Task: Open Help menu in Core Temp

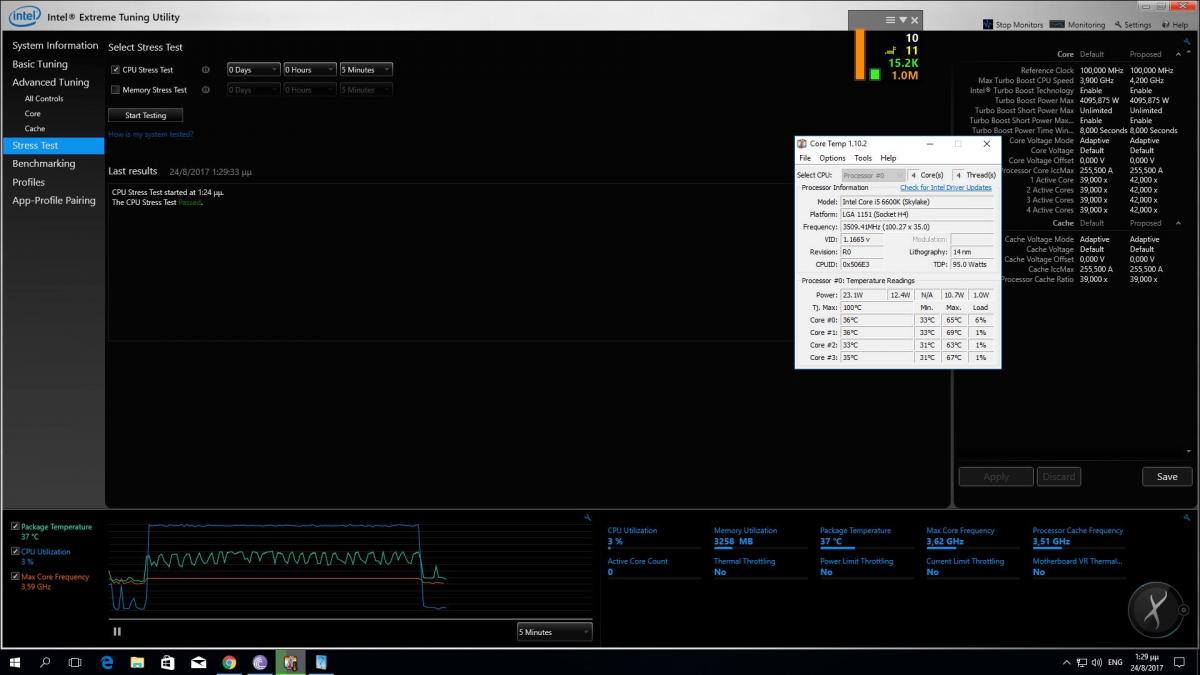Action: [x=888, y=158]
